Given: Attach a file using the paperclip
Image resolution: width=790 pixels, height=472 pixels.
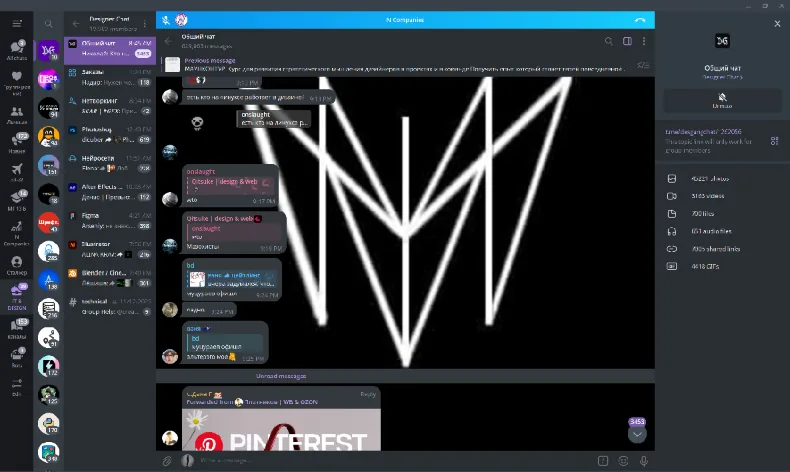Looking at the screenshot, I should [167, 460].
